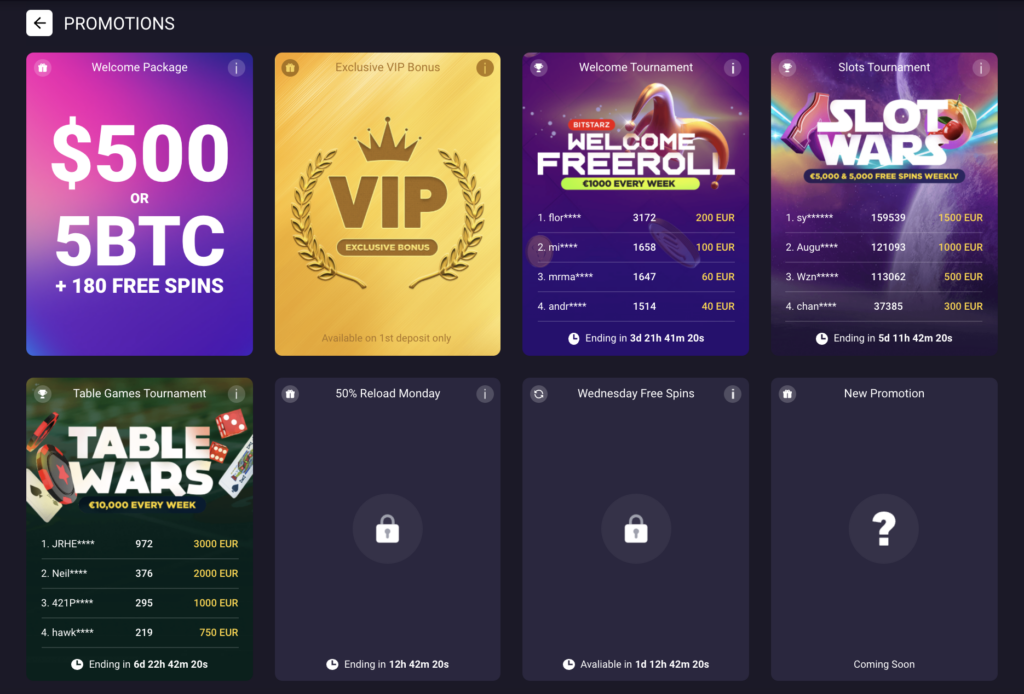Screen dimensions: 1024x694
Task: Select first place row sy****** in Slot Wars
Action: point(884,218)
